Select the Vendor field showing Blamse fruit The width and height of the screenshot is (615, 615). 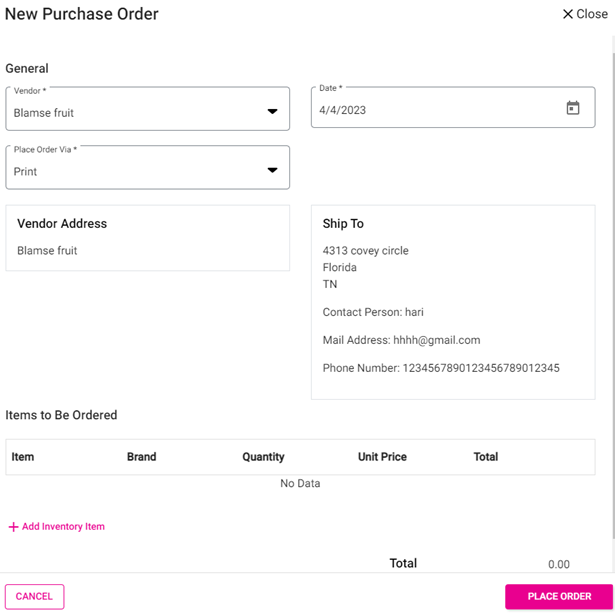coord(130,112)
